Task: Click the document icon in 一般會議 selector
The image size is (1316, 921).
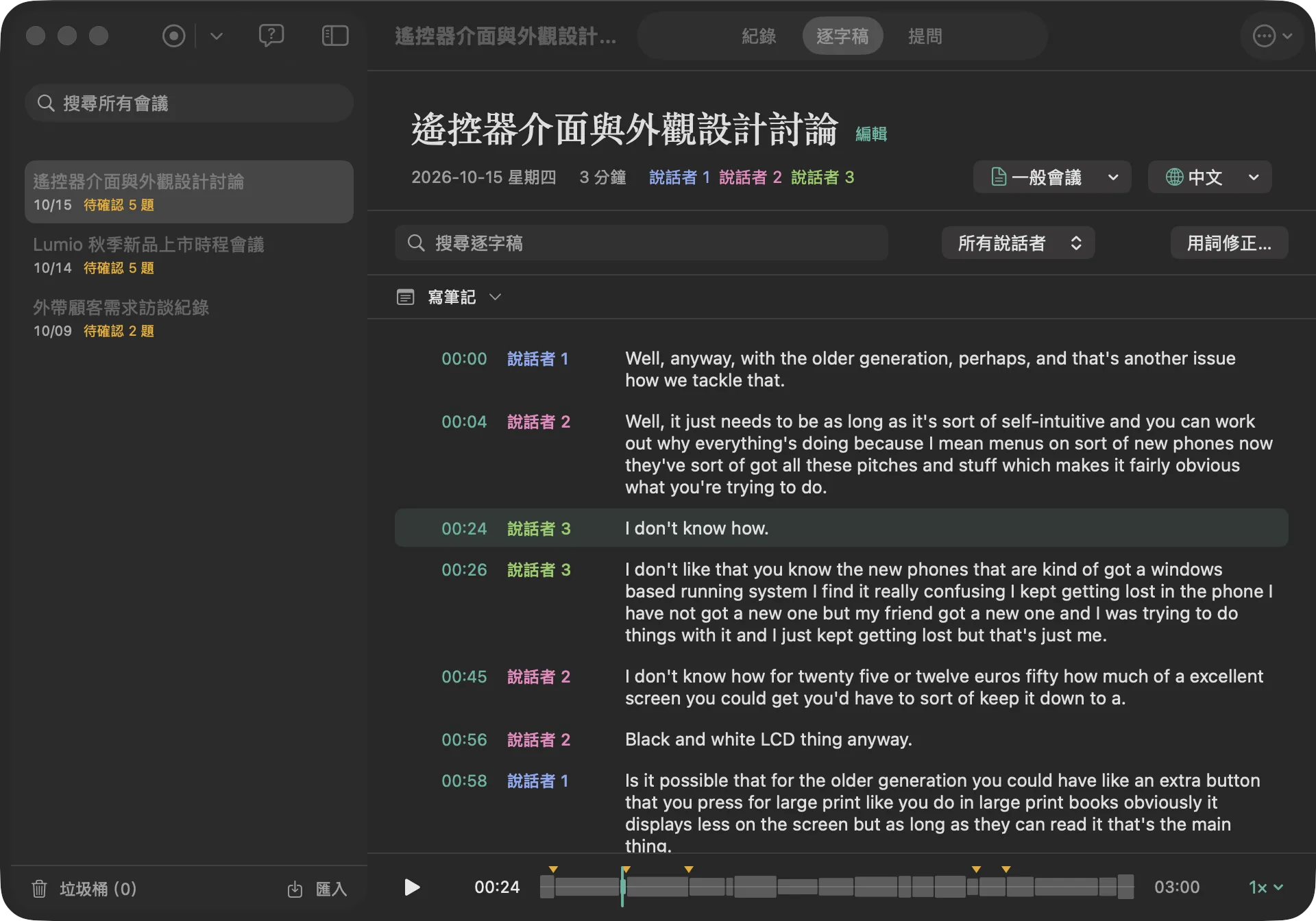Action: (x=999, y=177)
